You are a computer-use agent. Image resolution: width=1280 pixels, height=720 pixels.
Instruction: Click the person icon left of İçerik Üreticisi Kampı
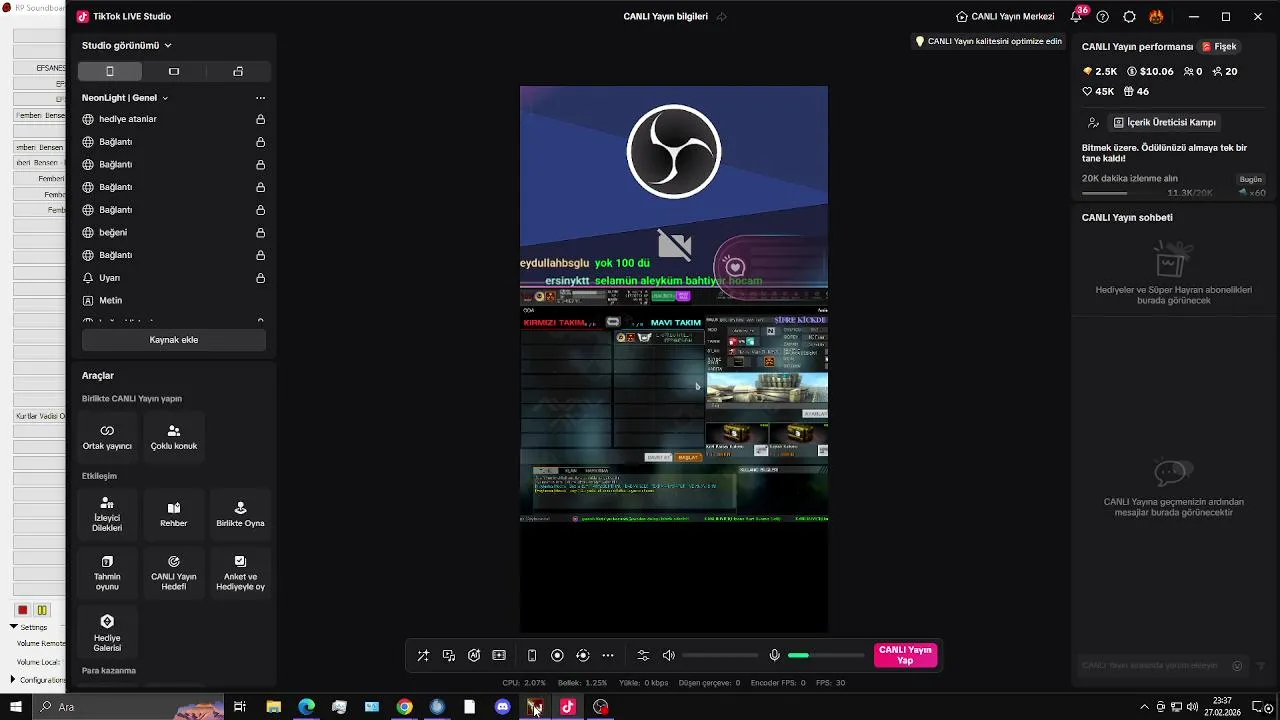[x=1093, y=123]
